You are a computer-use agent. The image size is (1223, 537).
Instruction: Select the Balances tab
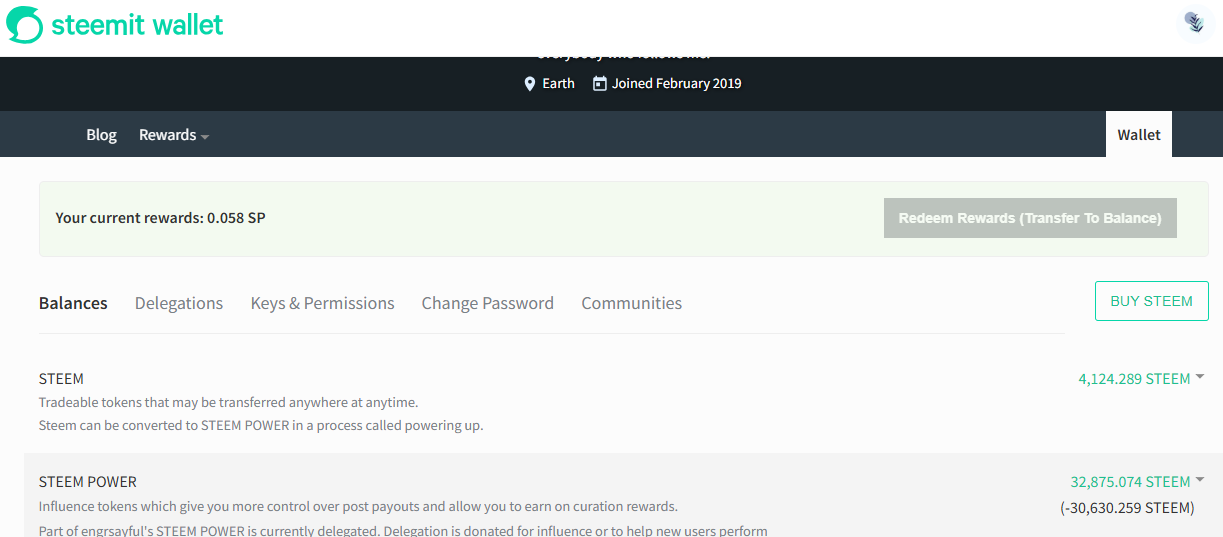[x=73, y=303]
